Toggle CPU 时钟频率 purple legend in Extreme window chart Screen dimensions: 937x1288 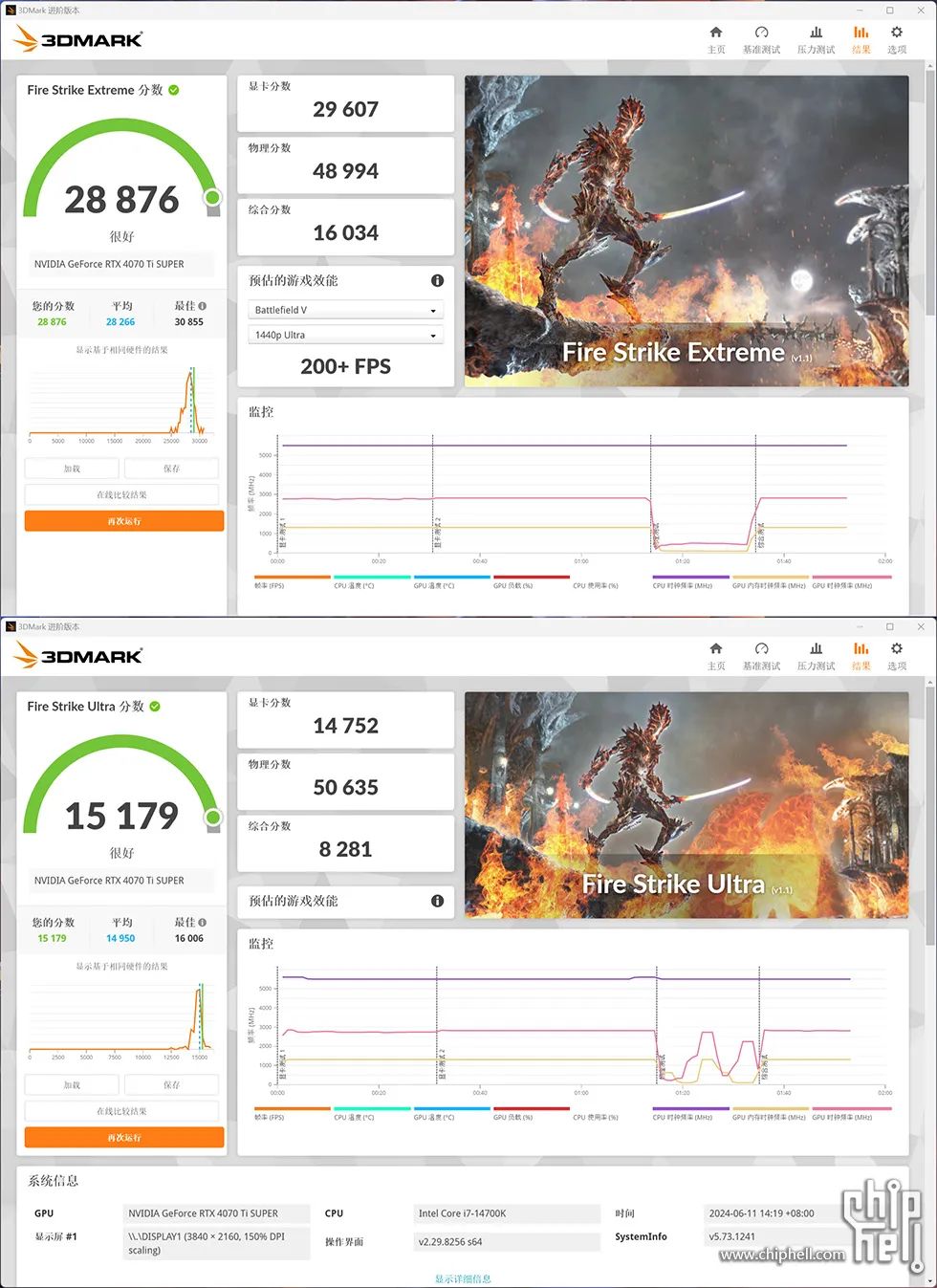tap(690, 581)
